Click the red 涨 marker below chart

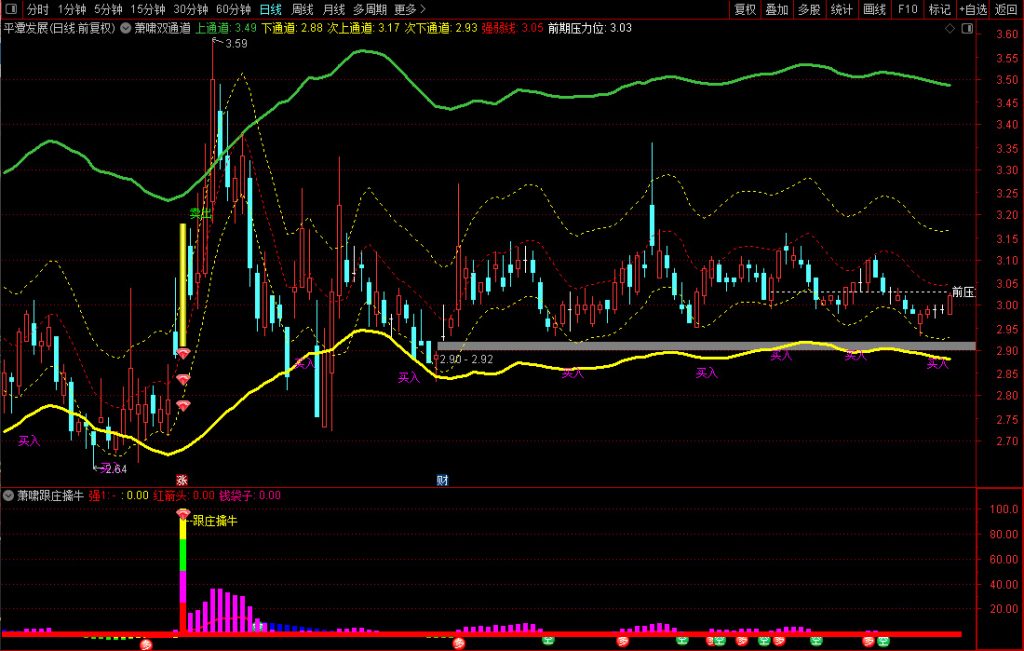pyautogui.click(x=181, y=479)
